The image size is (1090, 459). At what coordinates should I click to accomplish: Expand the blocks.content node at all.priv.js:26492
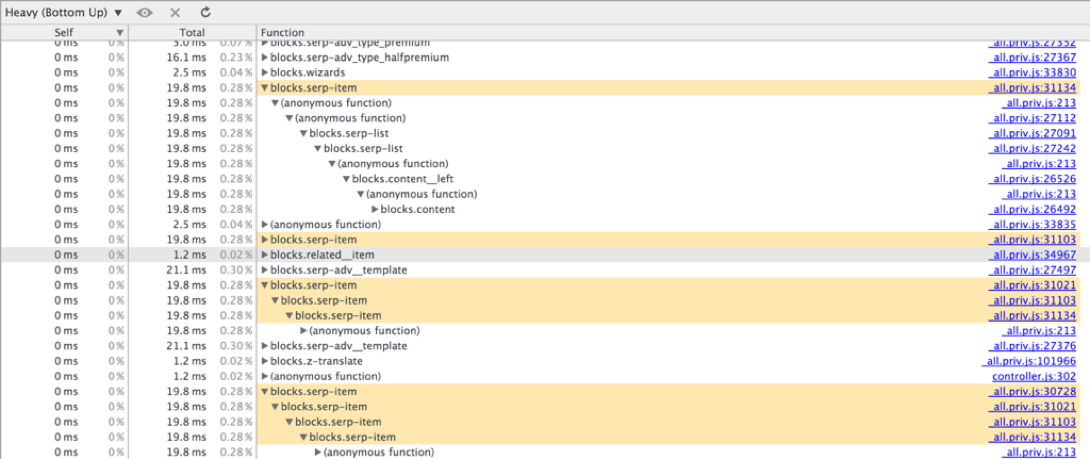(x=375, y=209)
